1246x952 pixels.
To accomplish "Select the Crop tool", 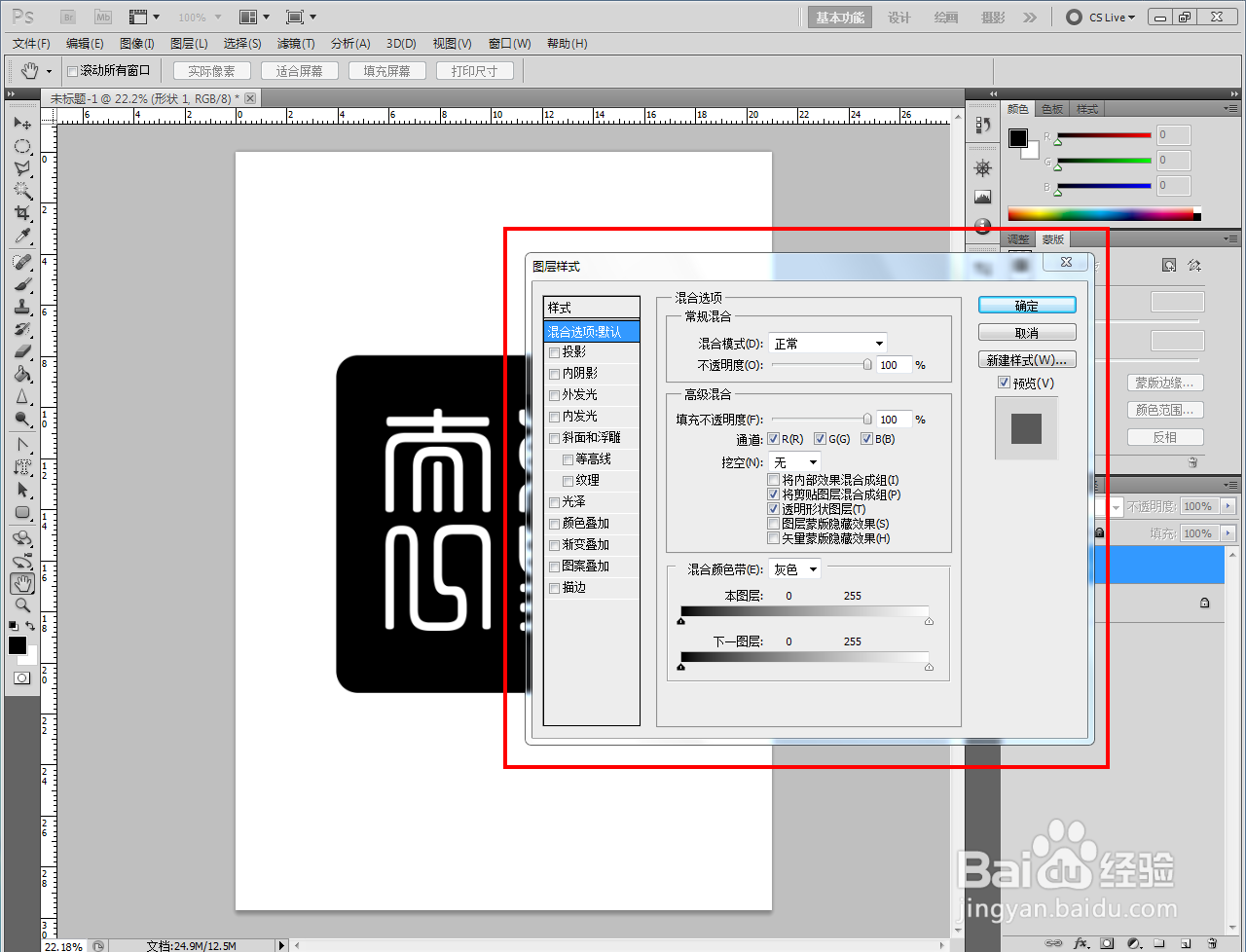I will [x=22, y=213].
